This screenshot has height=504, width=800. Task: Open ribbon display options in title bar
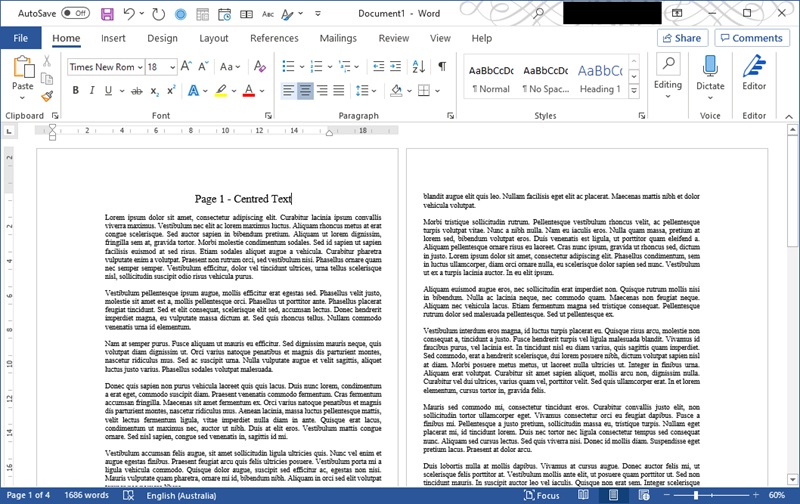[x=677, y=13]
